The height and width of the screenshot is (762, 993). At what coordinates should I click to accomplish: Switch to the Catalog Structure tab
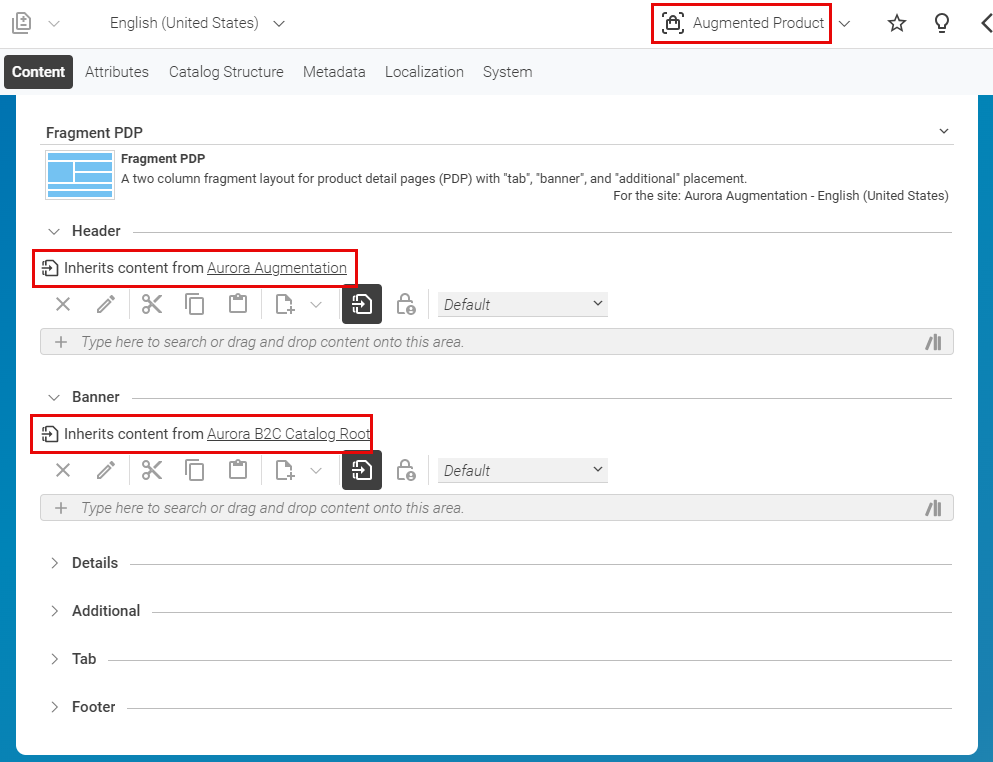226,72
